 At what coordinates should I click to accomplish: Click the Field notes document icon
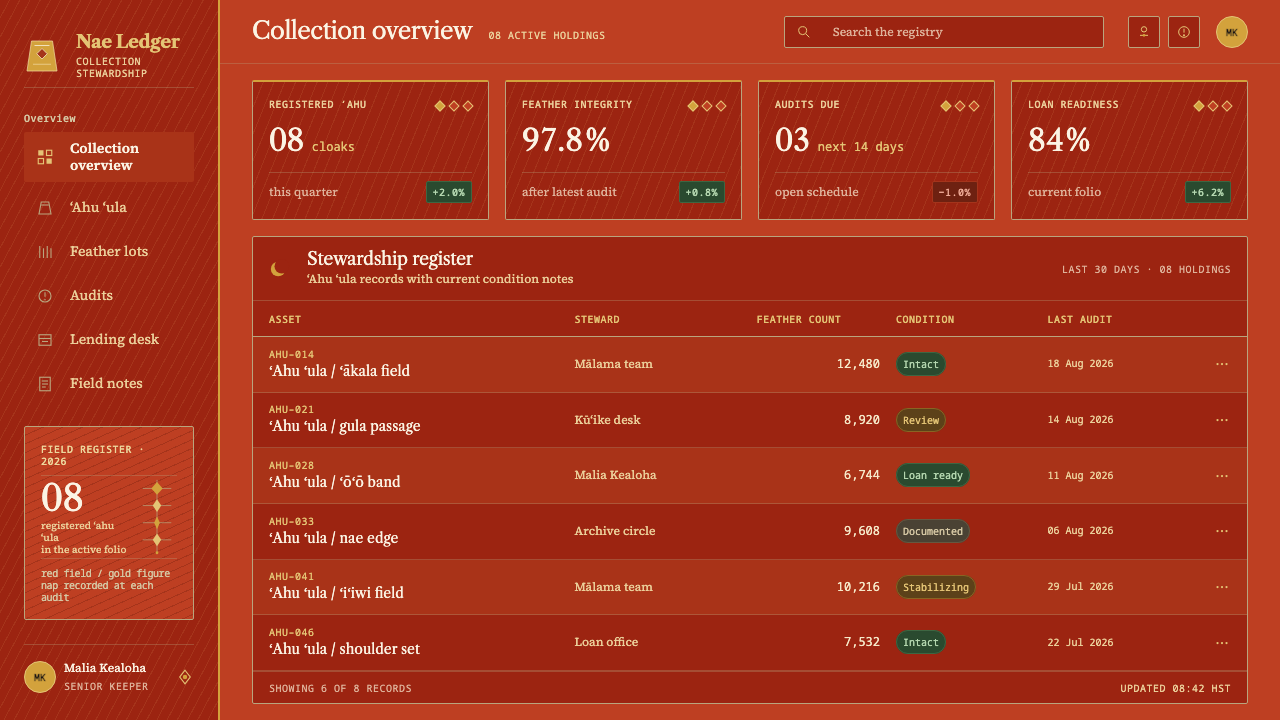click(x=45, y=384)
